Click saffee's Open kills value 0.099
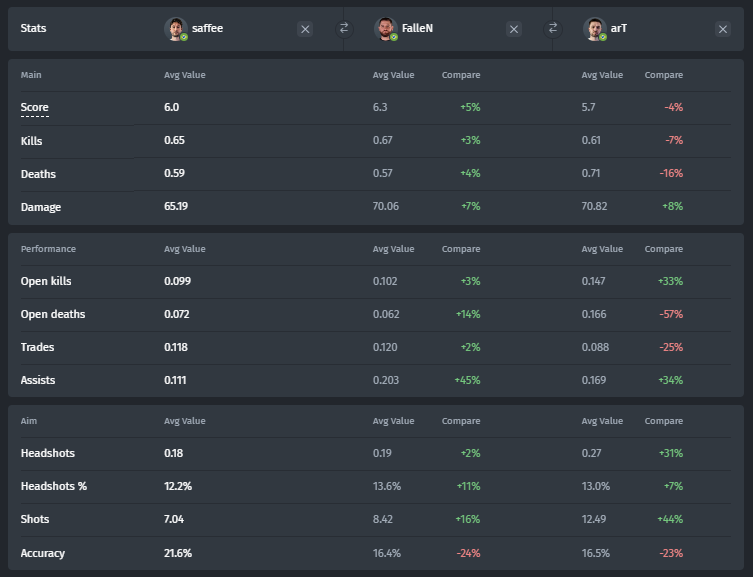 coord(177,281)
